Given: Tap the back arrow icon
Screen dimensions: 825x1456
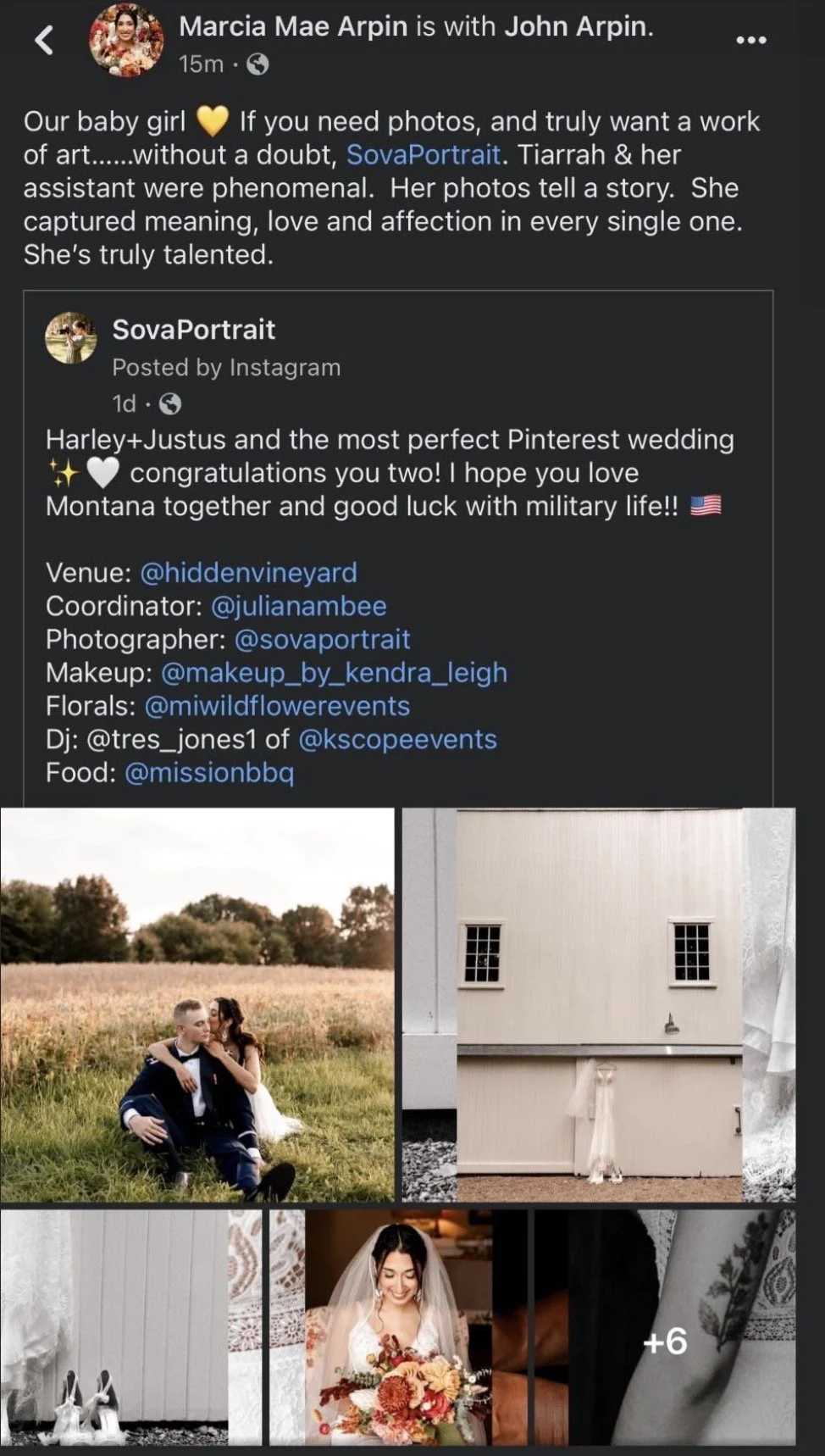Looking at the screenshot, I should 44,40.
